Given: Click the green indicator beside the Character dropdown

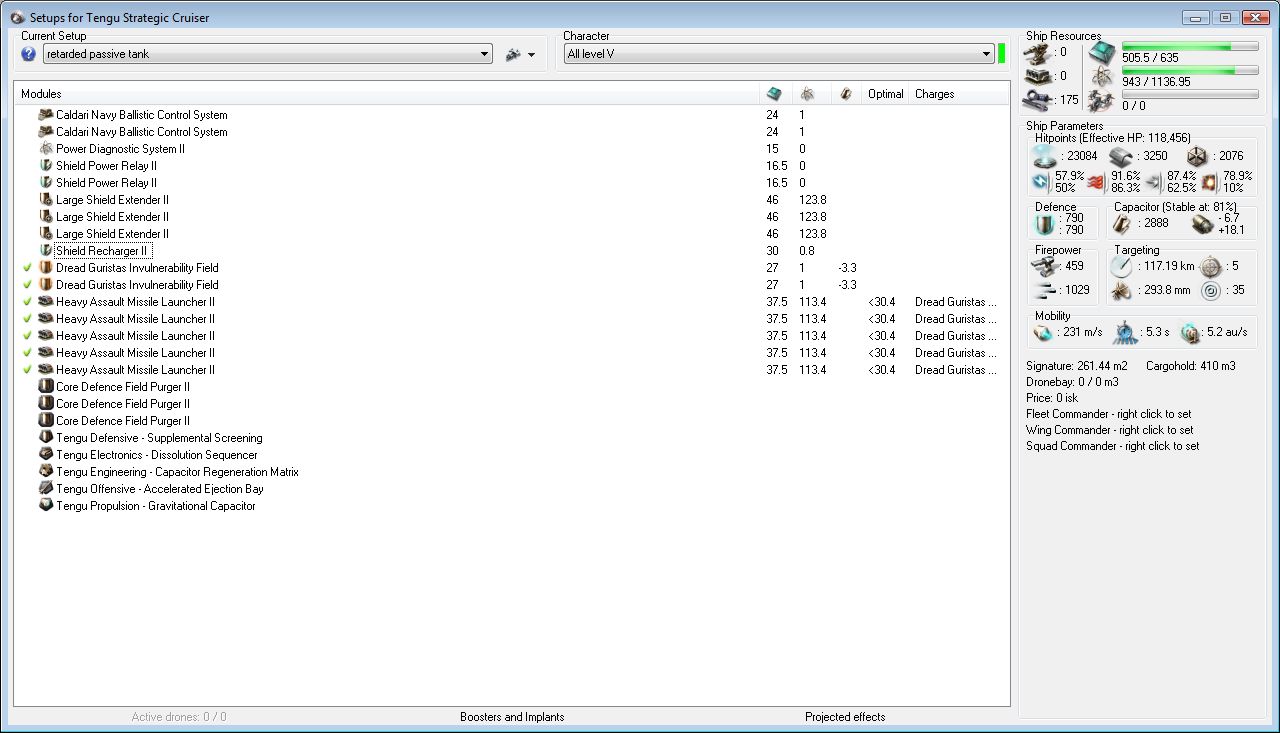Looking at the screenshot, I should pos(1002,54).
